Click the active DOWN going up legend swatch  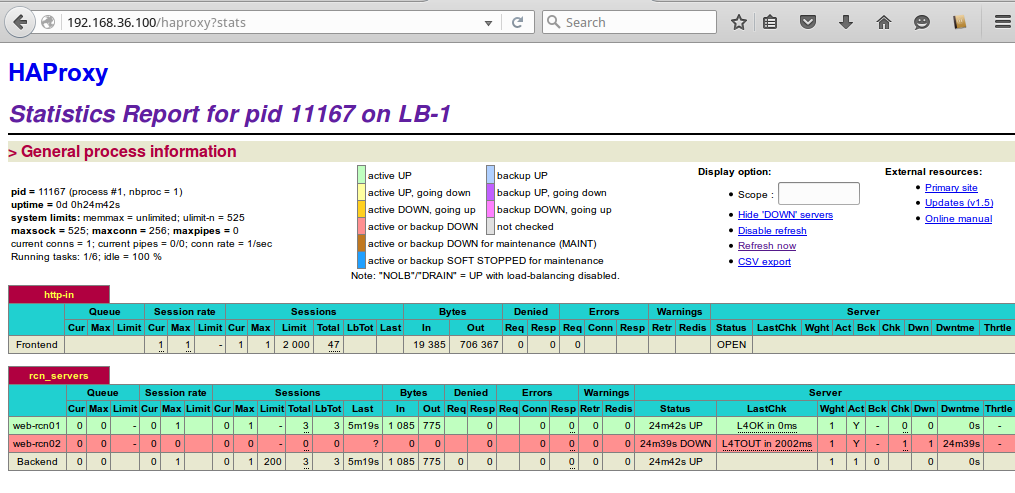[x=361, y=210]
